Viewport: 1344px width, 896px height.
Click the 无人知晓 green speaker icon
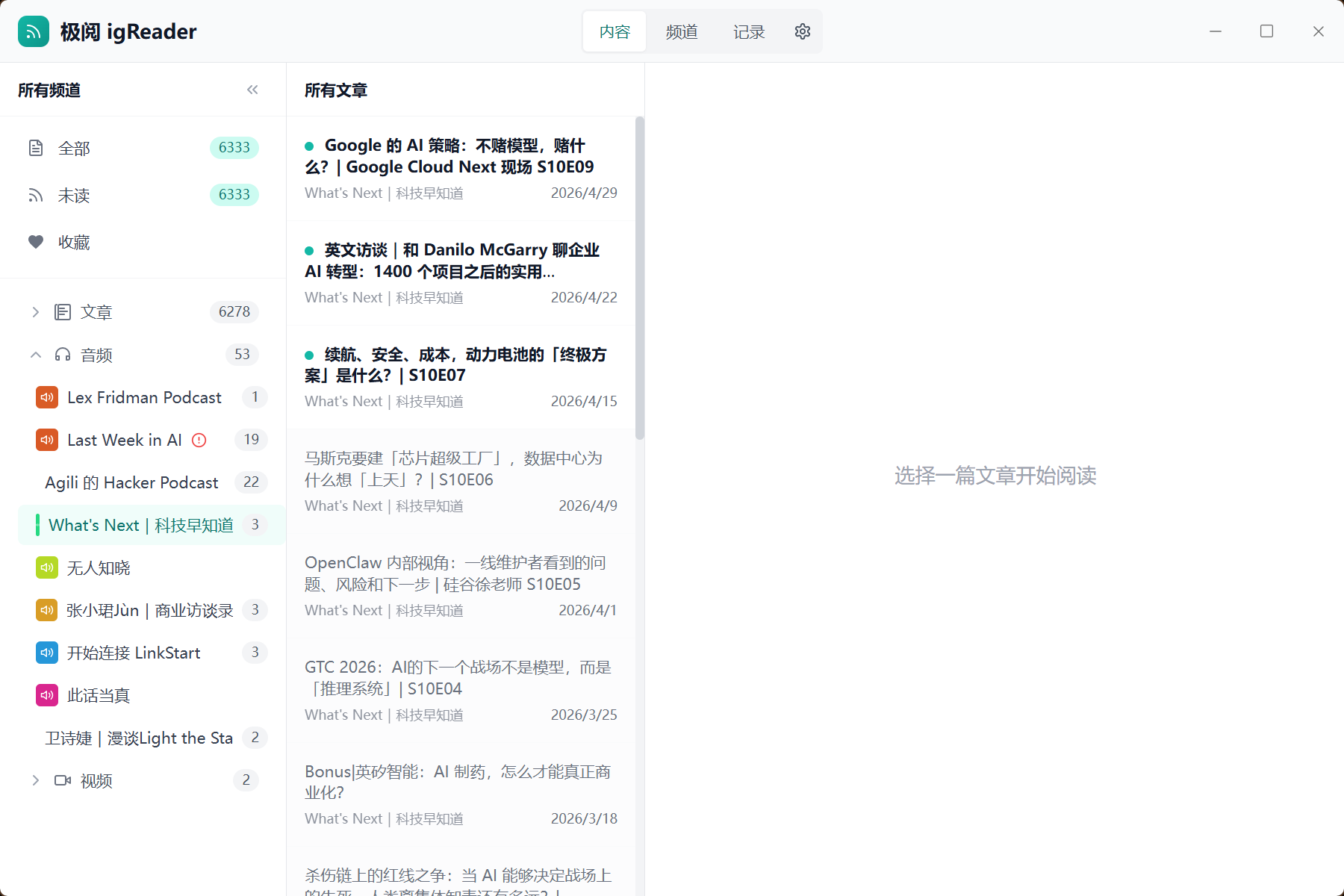click(47, 567)
